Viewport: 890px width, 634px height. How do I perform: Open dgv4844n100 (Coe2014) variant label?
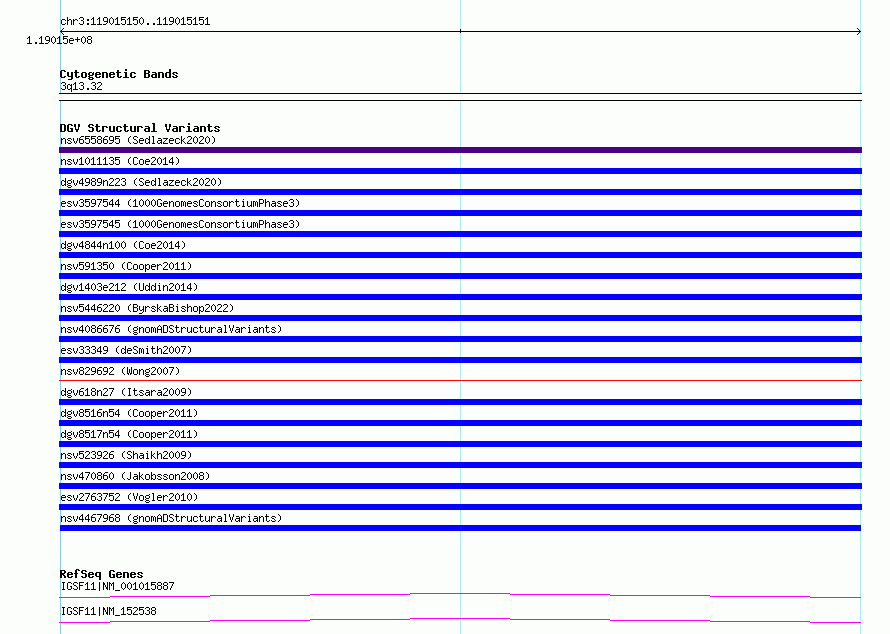123,245
